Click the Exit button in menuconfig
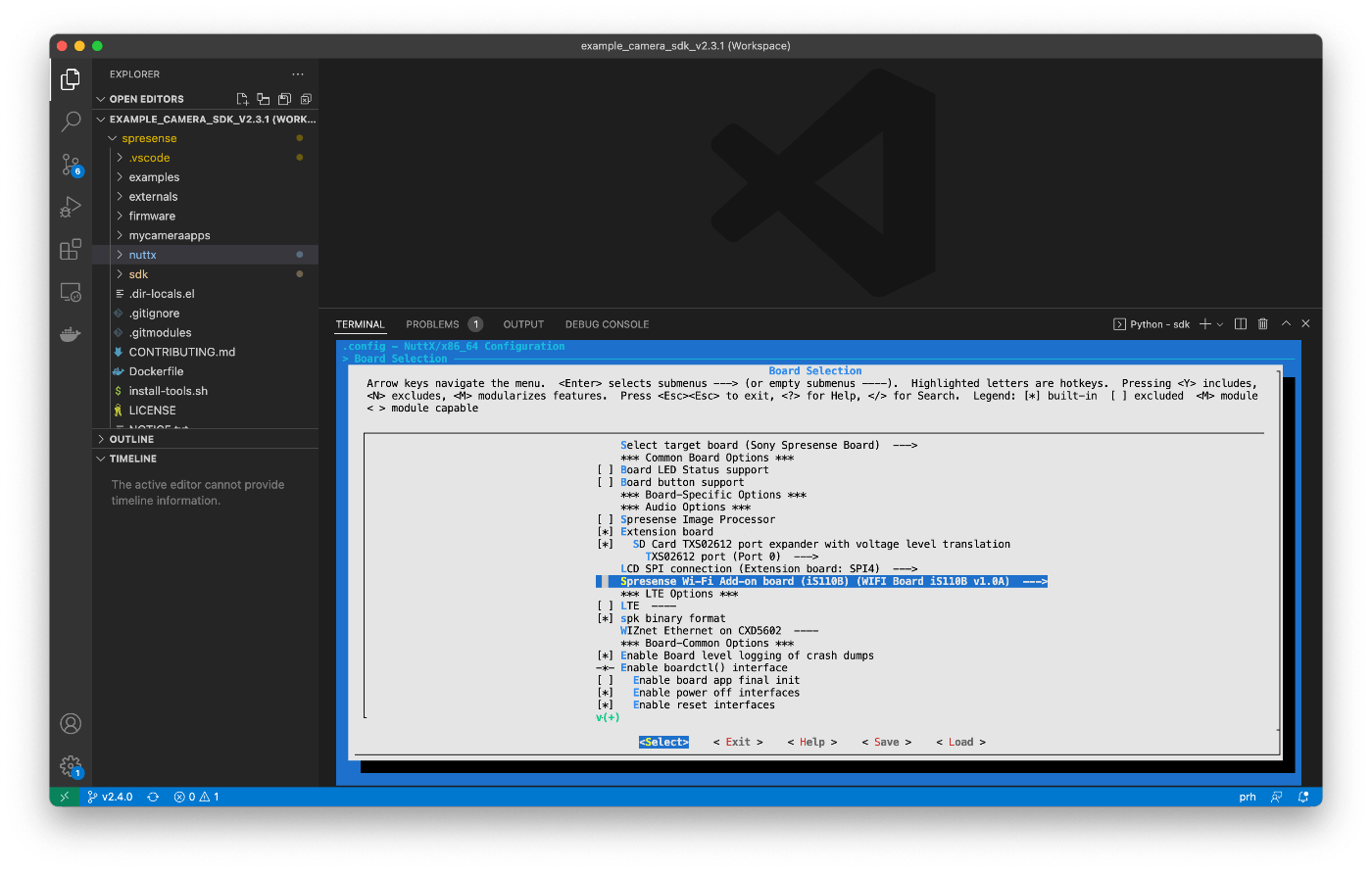This screenshot has height=872, width=1372. [738, 743]
